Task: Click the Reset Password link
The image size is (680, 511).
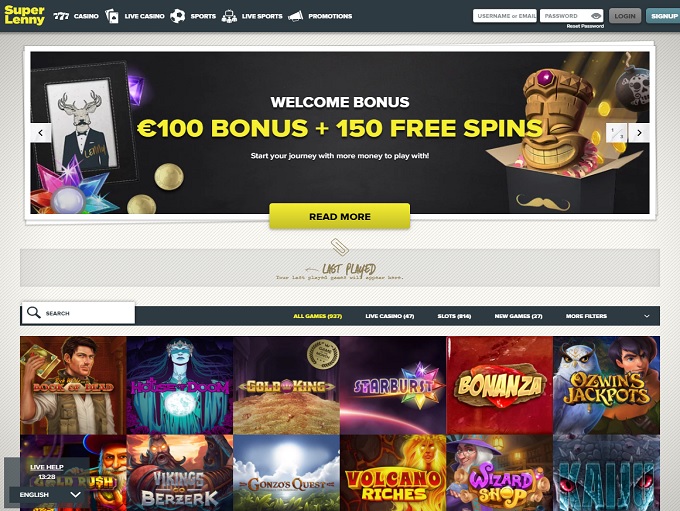Action: (x=585, y=26)
